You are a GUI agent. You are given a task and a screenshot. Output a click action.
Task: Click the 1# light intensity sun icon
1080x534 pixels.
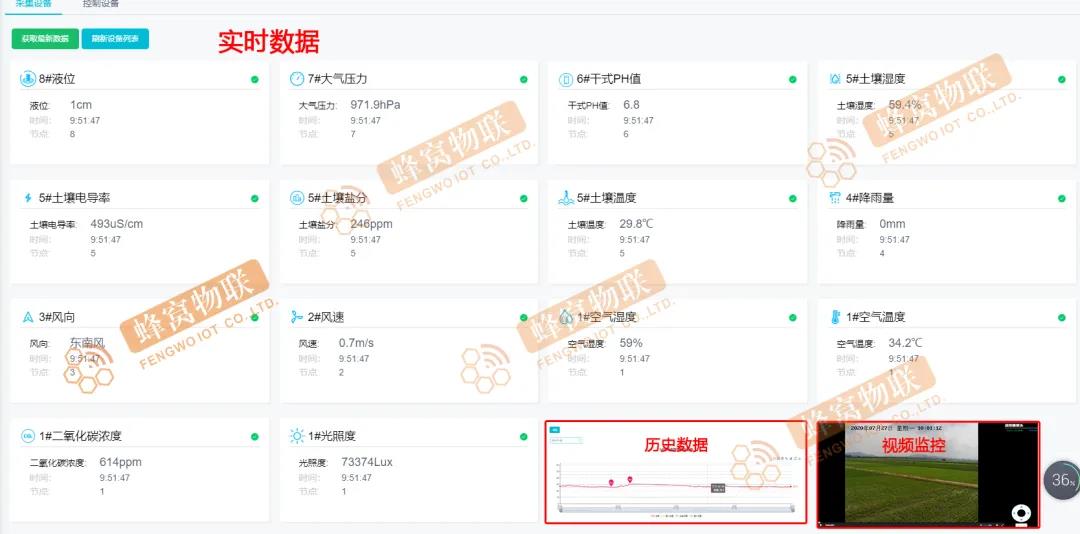pyautogui.click(x=297, y=436)
